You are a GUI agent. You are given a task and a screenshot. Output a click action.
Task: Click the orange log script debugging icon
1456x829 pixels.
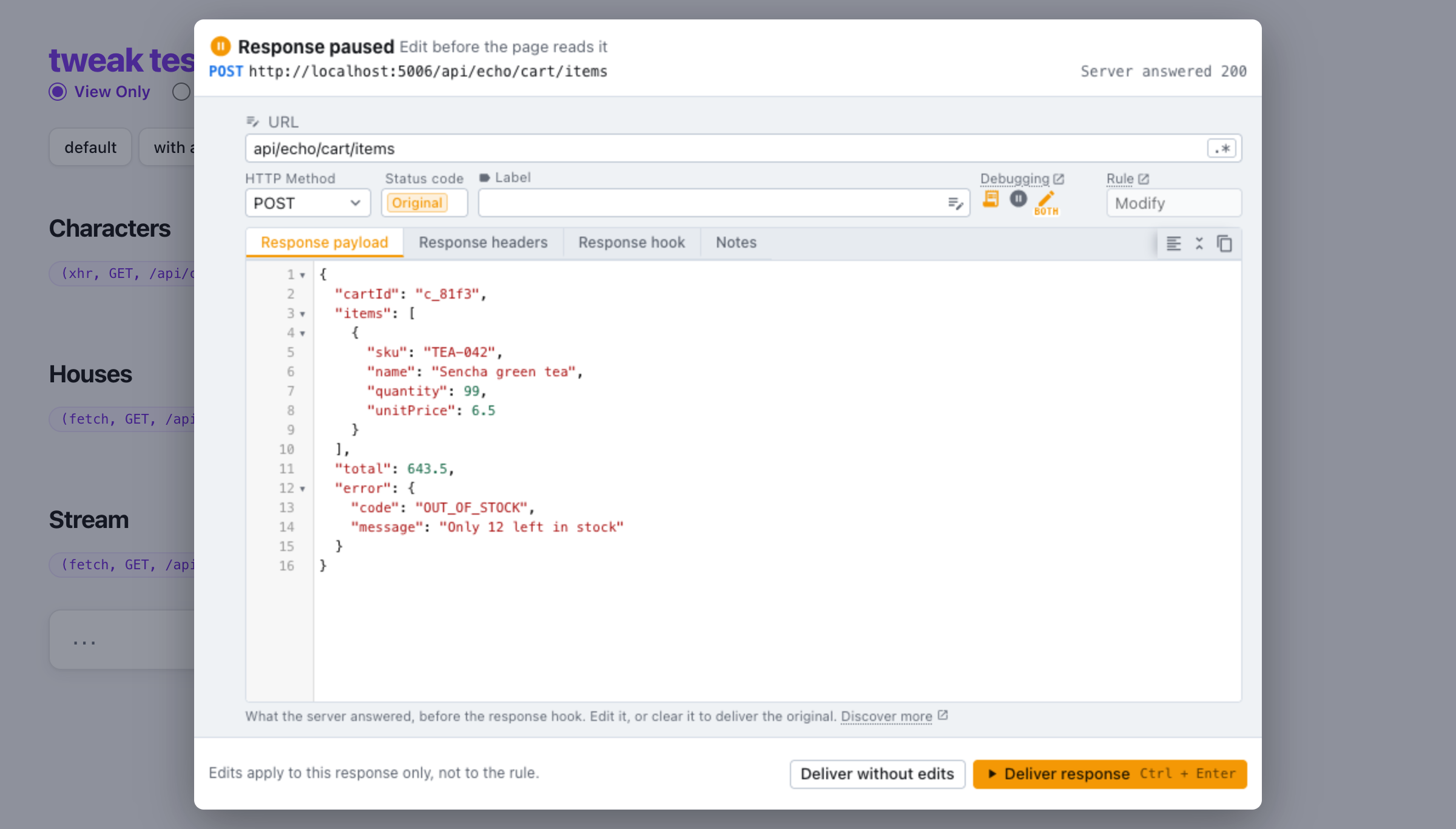coord(991,199)
